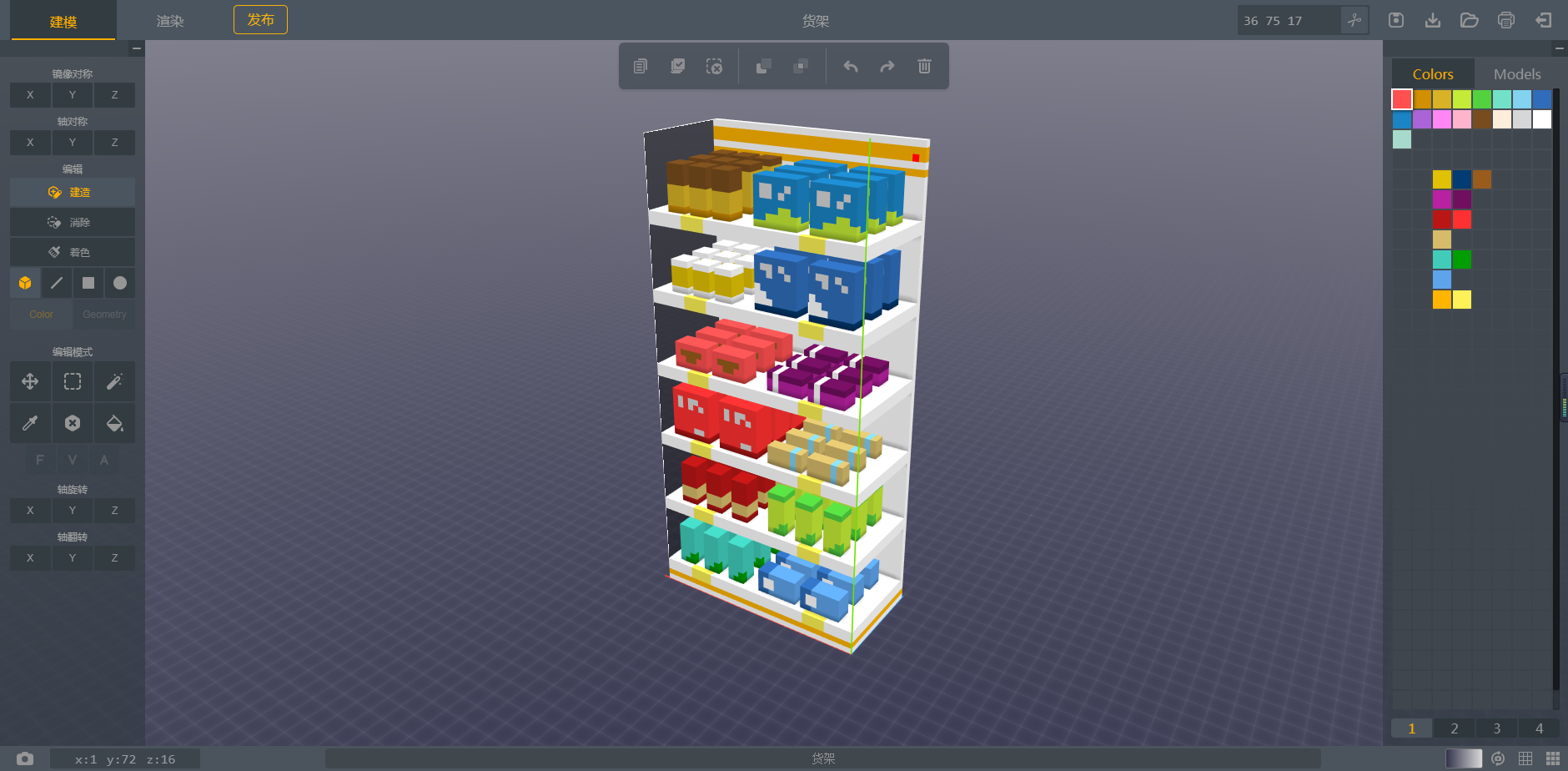Rotate around Y in 轴旋转
This screenshot has width=1568, height=771.
coord(73,511)
